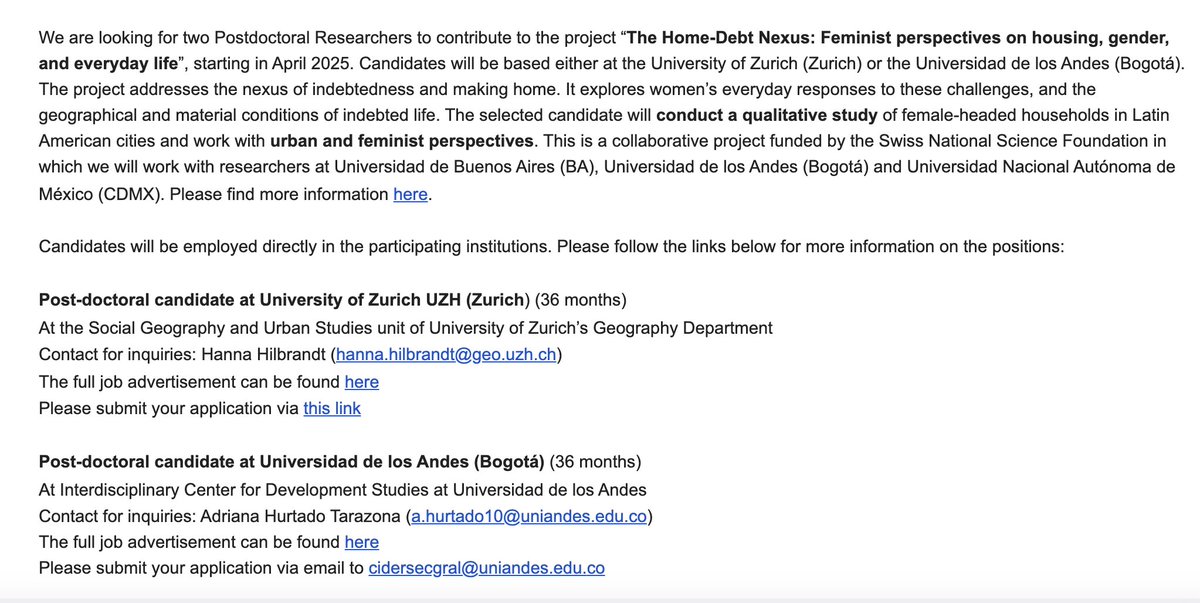Click the a.hurtado10@uniandes.edu.co email link
Screen dimensions: 1200x603
tap(529, 516)
